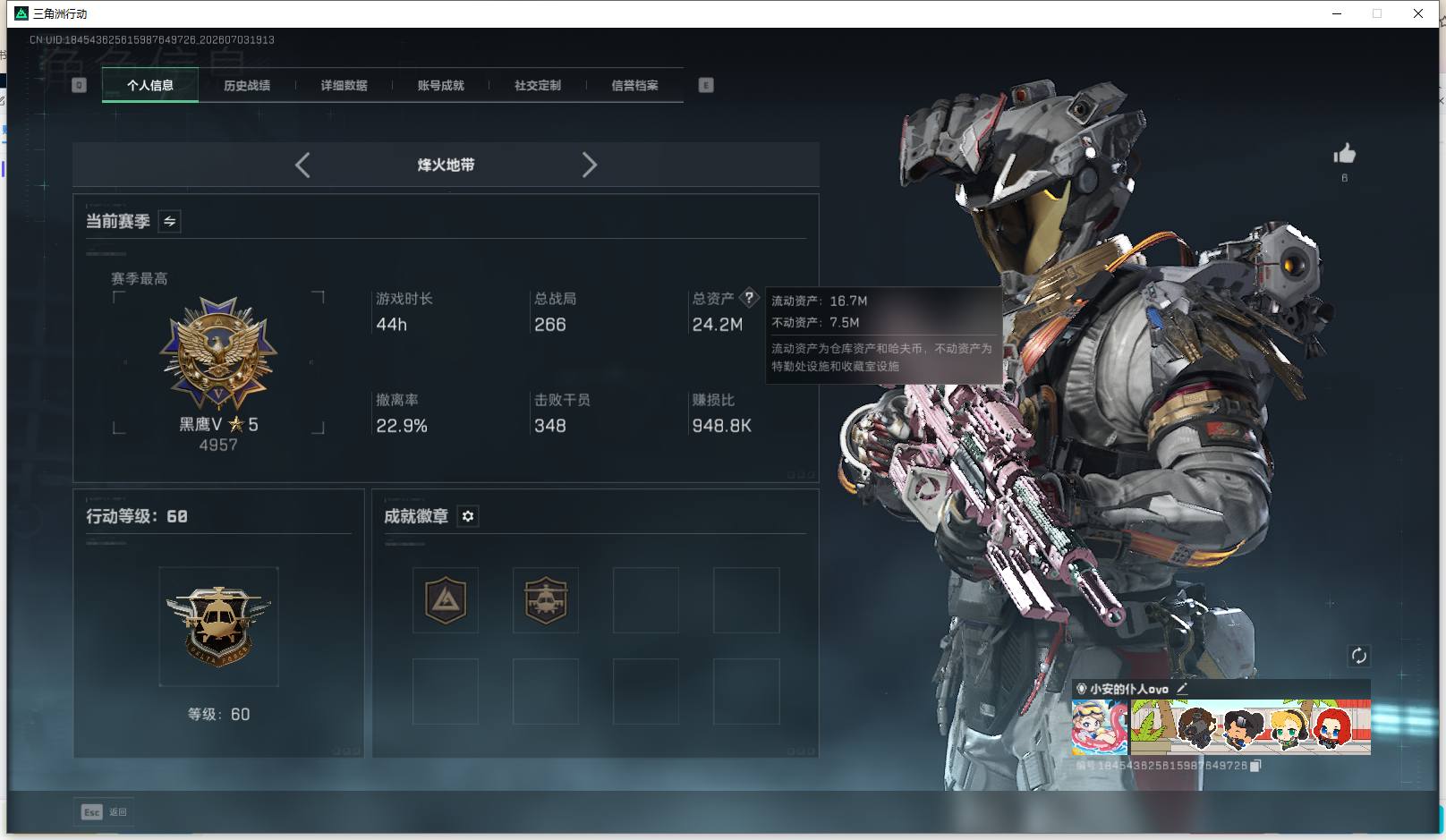Click the 行动等级: 60 heading
1446x840 pixels.
(x=137, y=516)
